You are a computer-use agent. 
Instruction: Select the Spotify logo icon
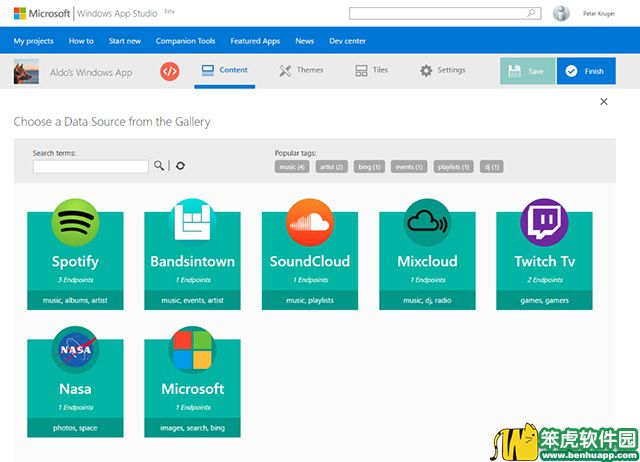coord(75,222)
